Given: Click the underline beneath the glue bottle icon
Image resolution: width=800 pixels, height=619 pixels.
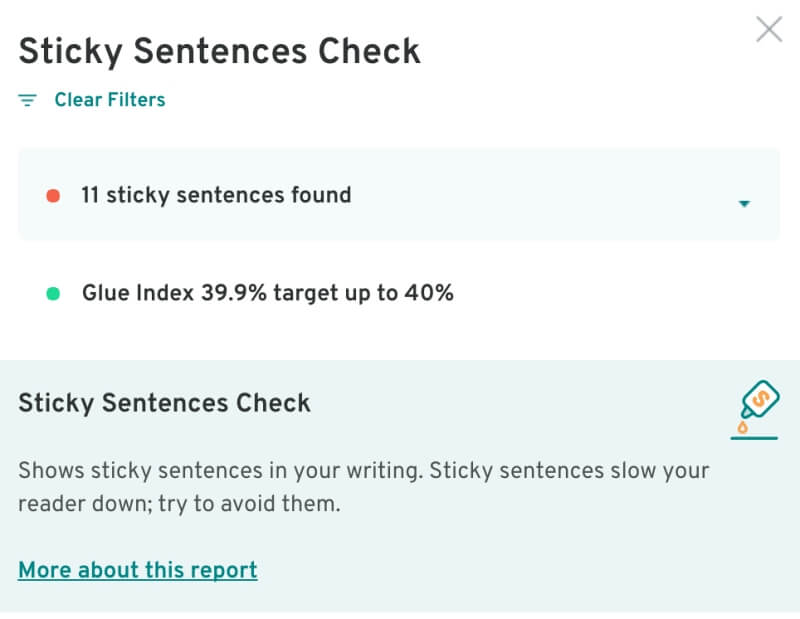Looking at the screenshot, I should point(754,437).
